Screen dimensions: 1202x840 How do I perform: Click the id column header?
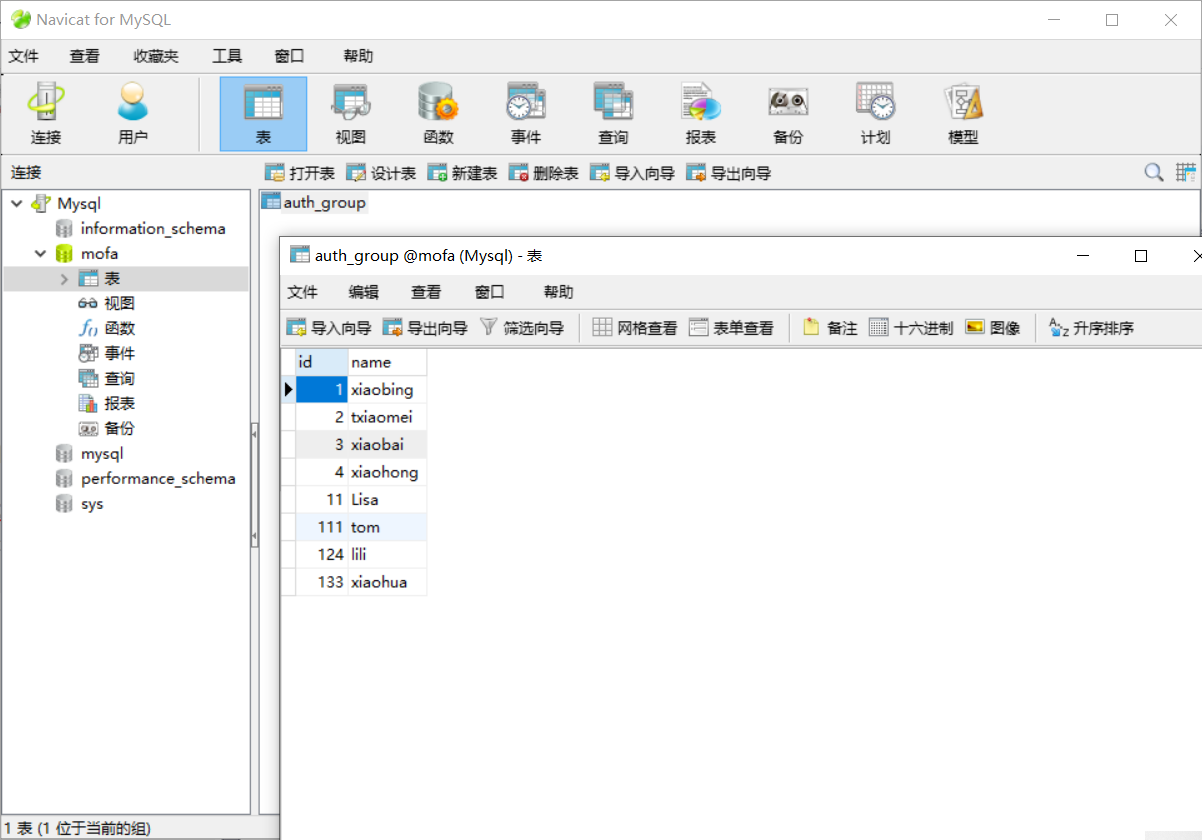[x=321, y=362]
